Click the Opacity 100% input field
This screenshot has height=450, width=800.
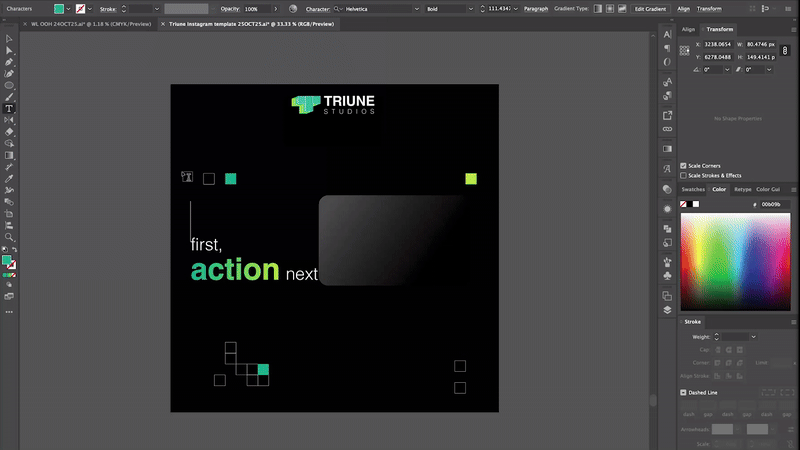[x=257, y=9]
